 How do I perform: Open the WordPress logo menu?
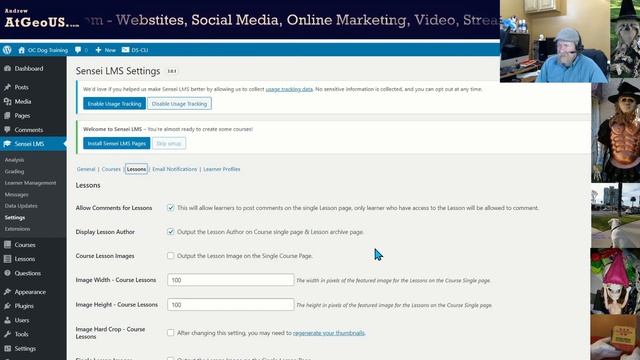coord(7,50)
